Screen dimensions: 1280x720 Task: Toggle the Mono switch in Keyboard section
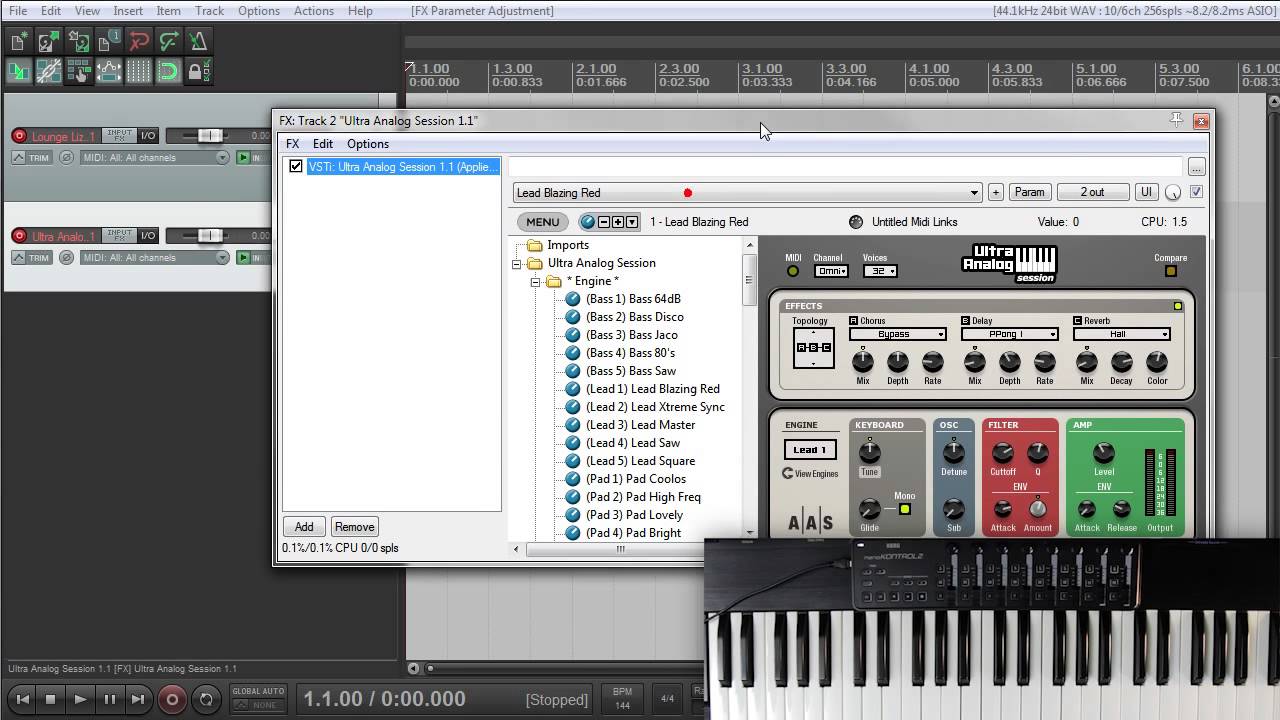(904, 509)
